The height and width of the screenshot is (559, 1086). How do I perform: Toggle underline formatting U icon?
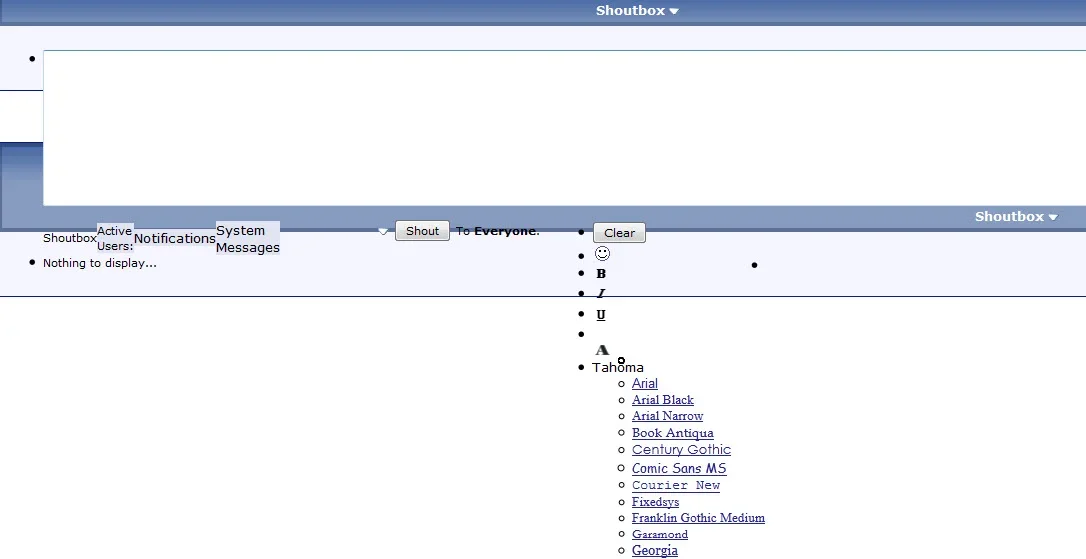[x=601, y=314]
